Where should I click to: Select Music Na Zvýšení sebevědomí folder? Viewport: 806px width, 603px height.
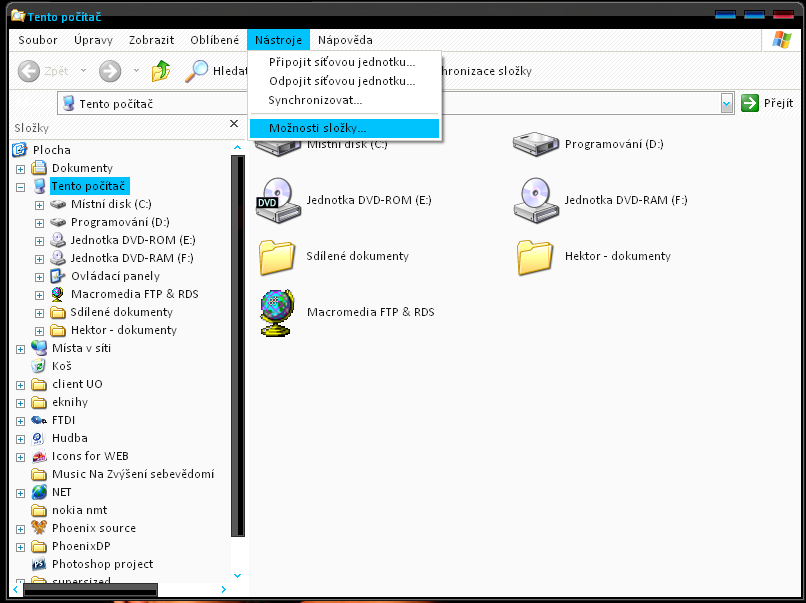click(x=133, y=474)
